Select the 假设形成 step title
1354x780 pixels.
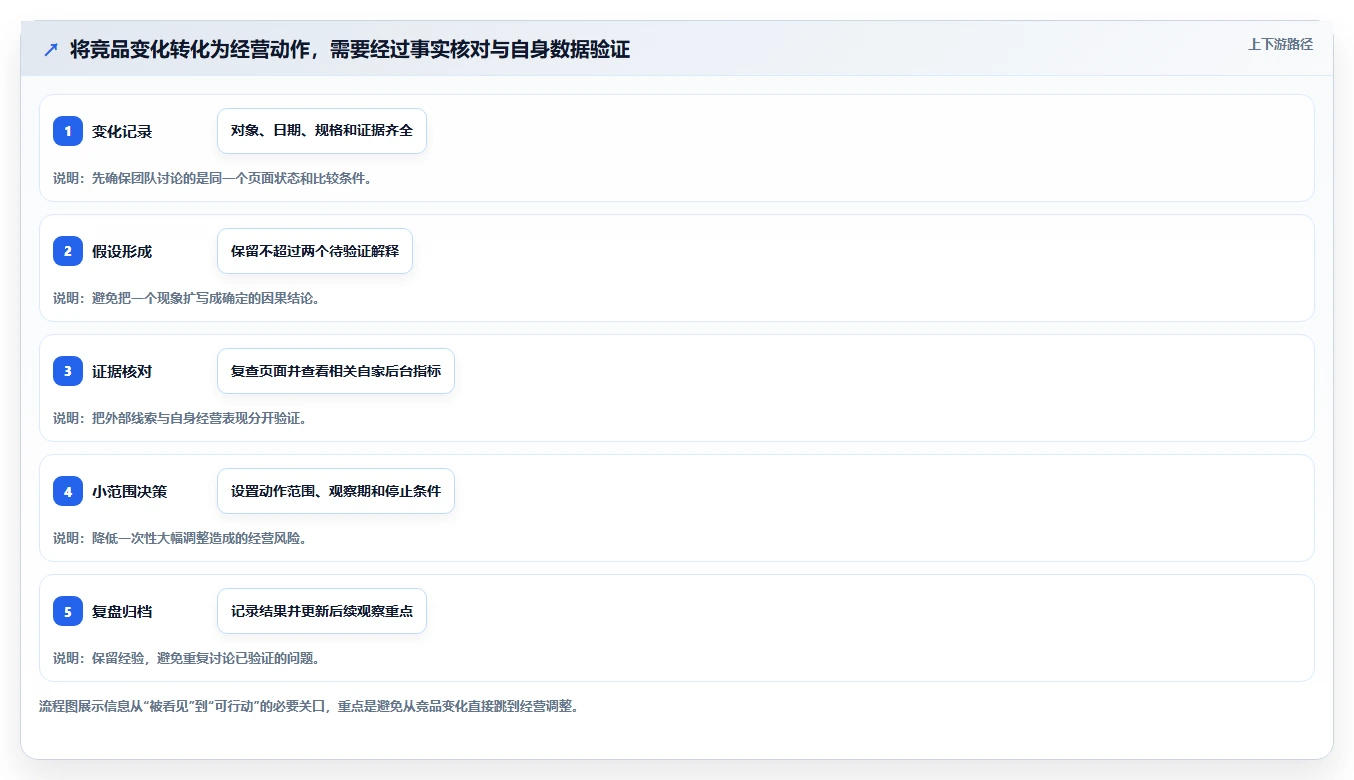coord(122,251)
